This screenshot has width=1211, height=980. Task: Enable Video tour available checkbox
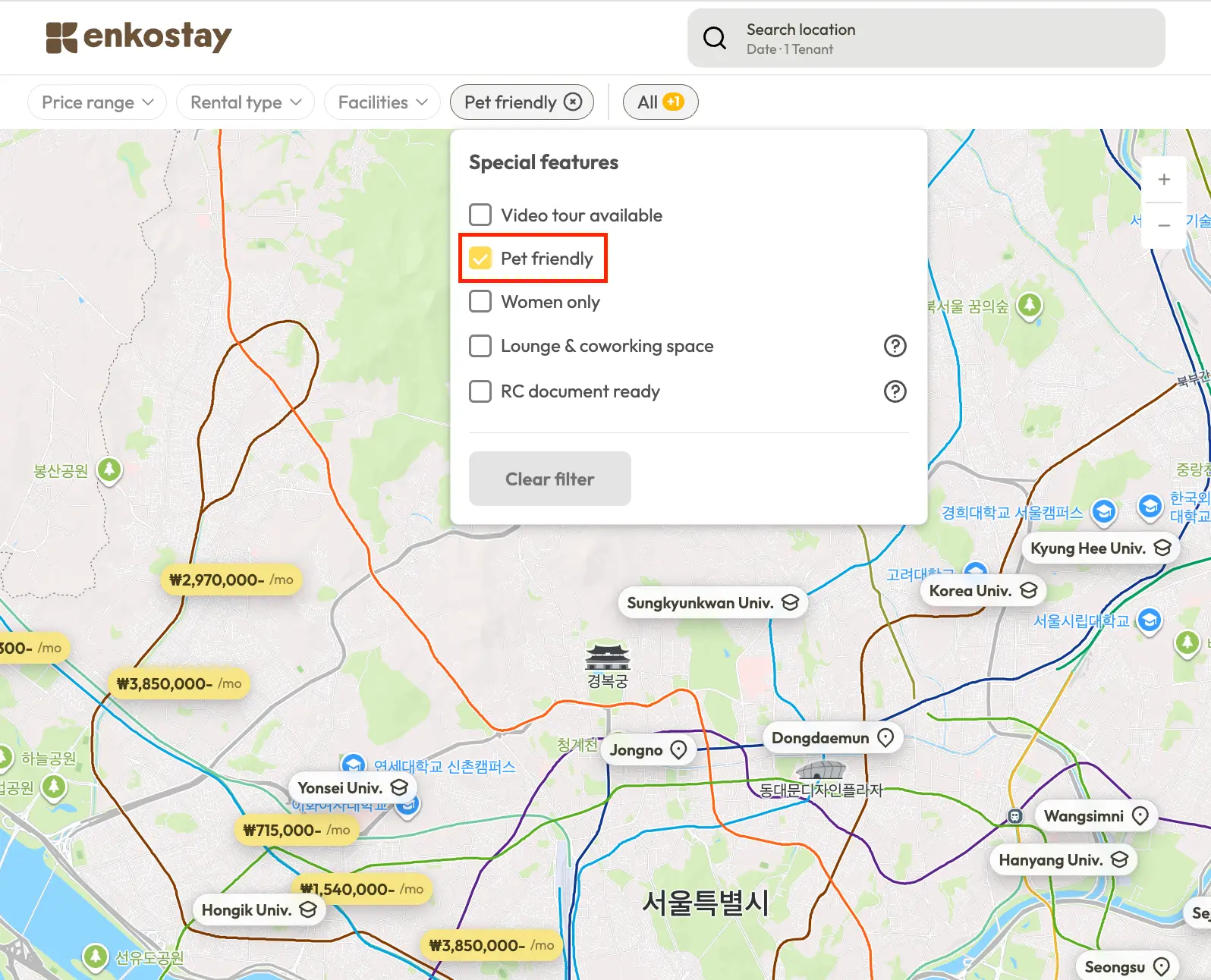click(x=480, y=215)
